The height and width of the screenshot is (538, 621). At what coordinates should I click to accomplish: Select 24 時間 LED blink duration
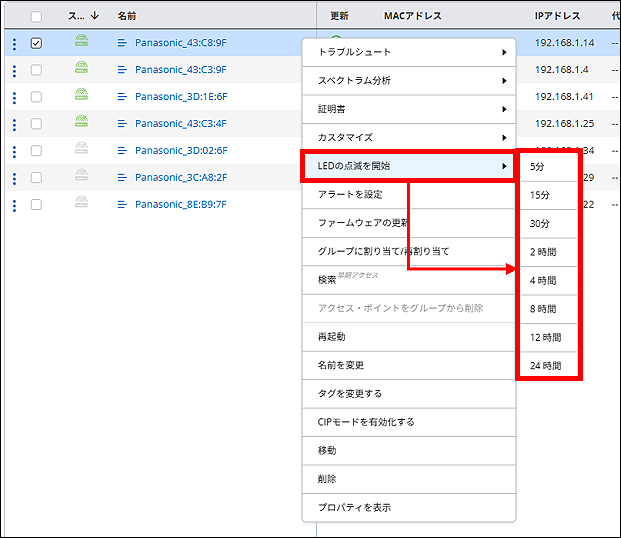pyautogui.click(x=546, y=366)
